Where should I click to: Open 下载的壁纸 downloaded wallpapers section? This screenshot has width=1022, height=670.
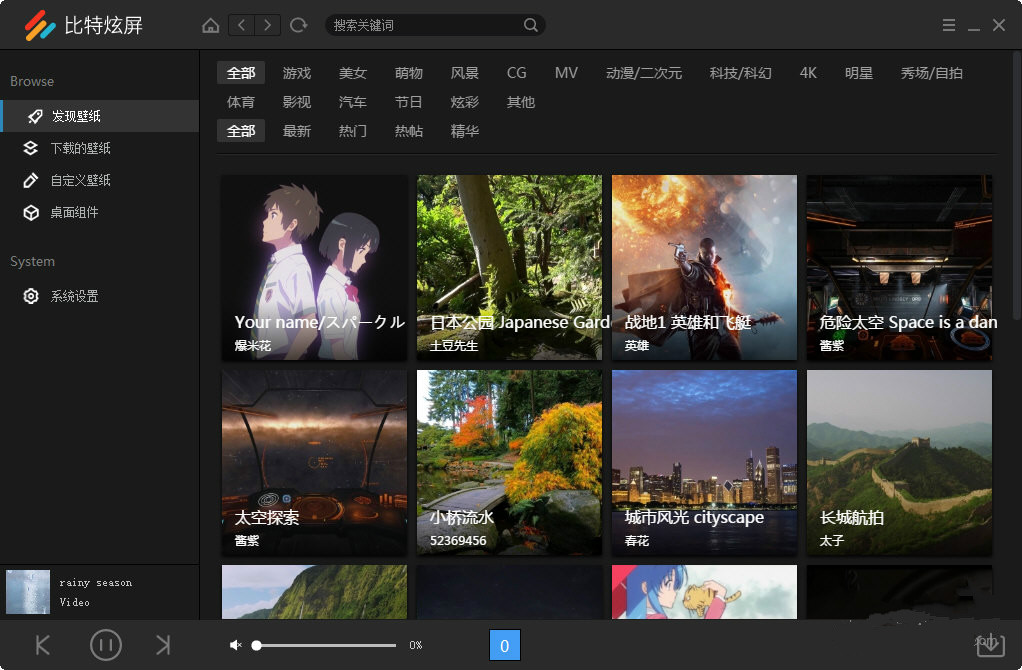pyautogui.click(x=31, y=148)
